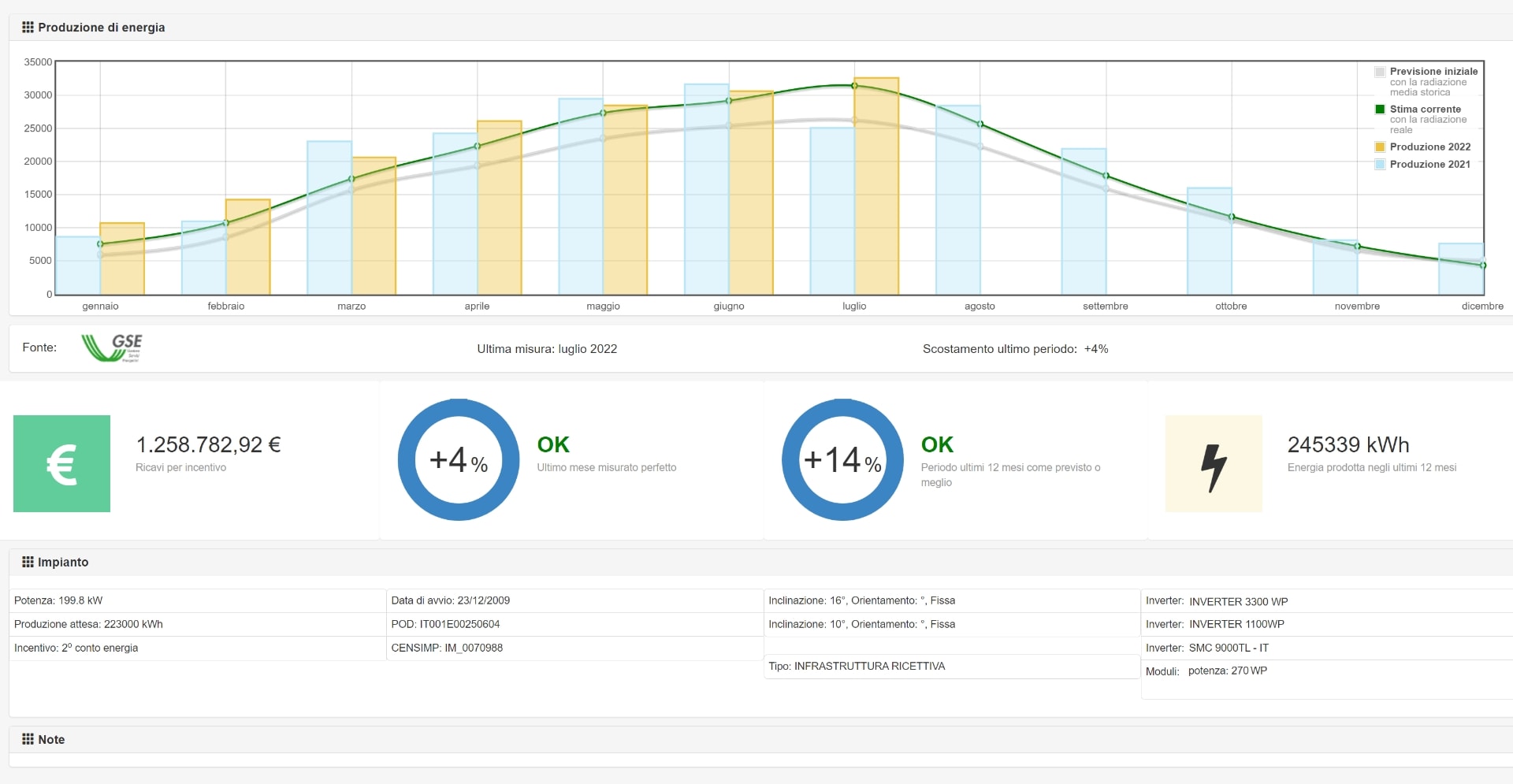Click Inverter: SMC 9000TL - IT row
1513x784 pixels.
point(1327,648)
